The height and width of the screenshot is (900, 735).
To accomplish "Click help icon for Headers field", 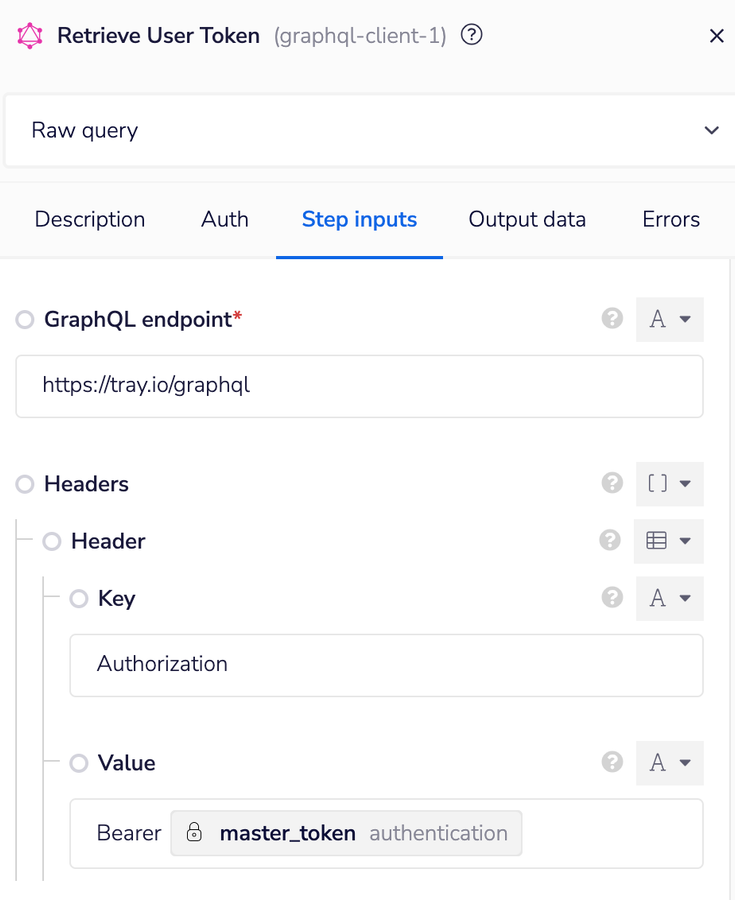I will click(x=613, y=483).
